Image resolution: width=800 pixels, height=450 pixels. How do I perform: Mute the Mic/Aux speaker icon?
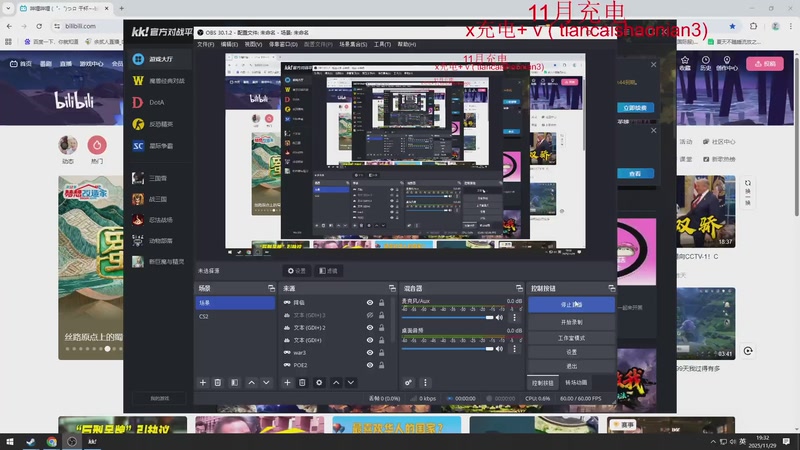tap(499, 318)
